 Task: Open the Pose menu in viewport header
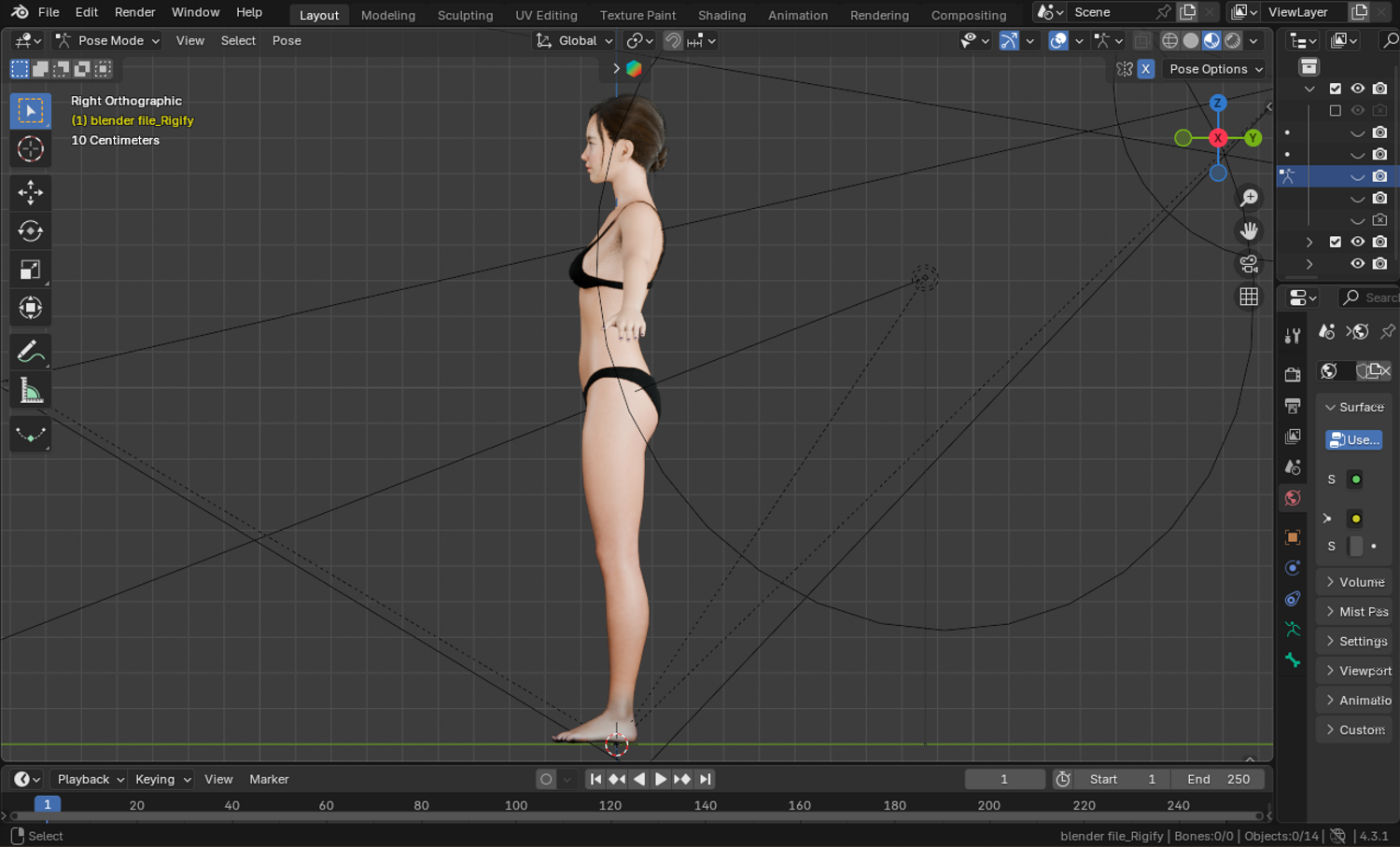(x=287, y=41)
